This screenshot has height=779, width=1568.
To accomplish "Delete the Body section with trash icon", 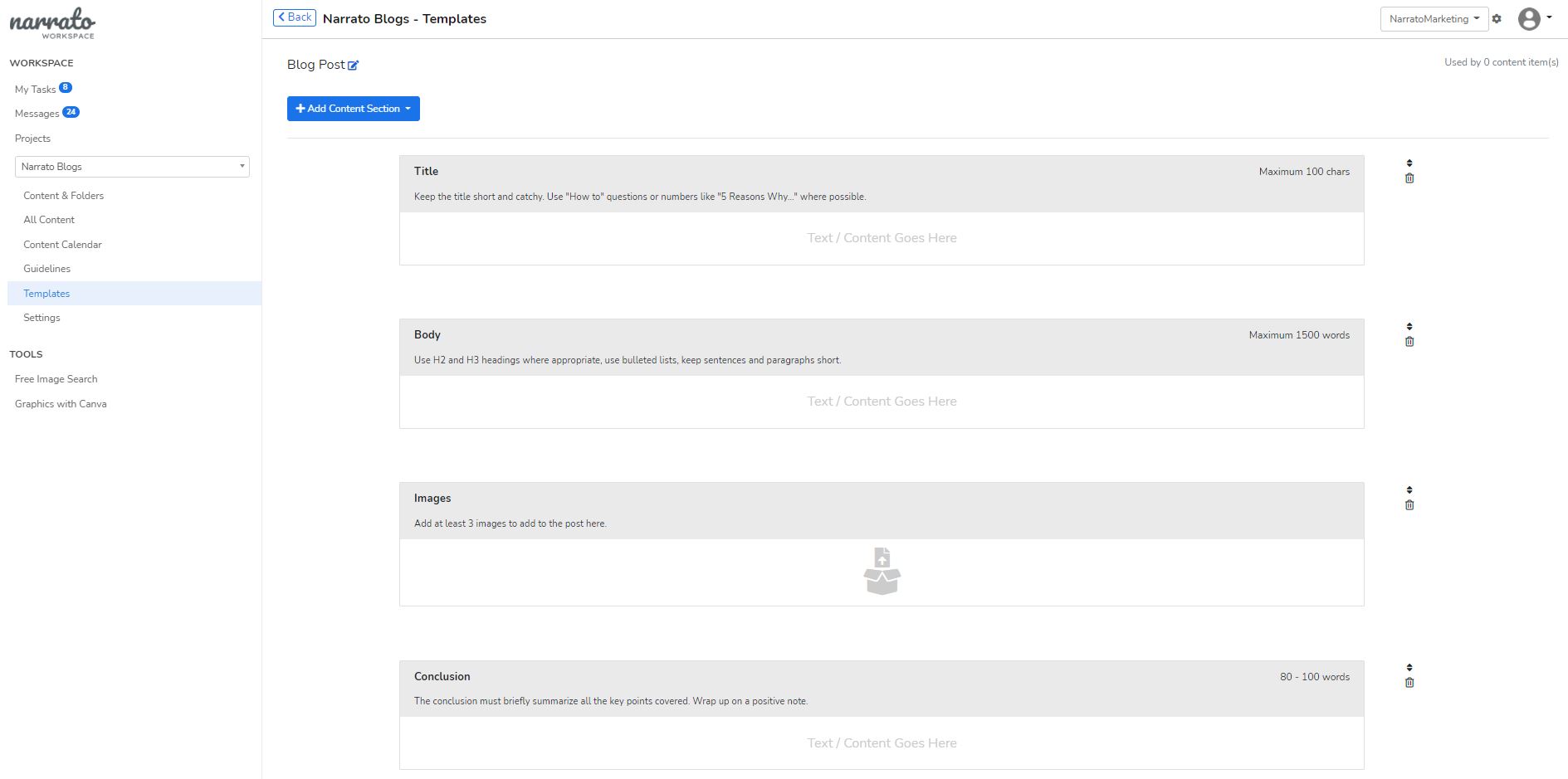I will point(1409,342).
